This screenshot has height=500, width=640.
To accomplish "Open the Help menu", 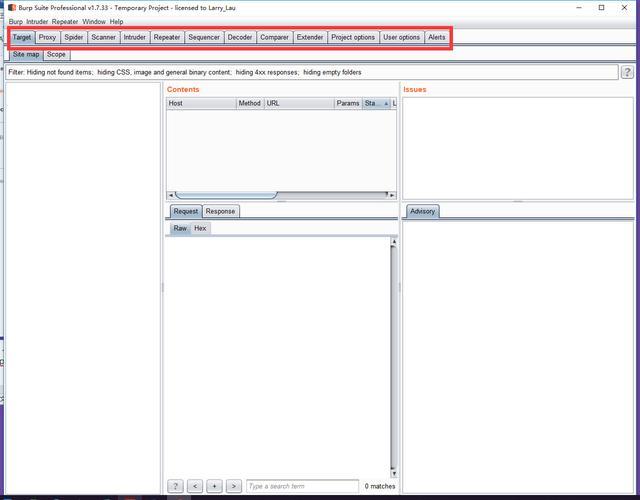I will [x=116, y=22].
